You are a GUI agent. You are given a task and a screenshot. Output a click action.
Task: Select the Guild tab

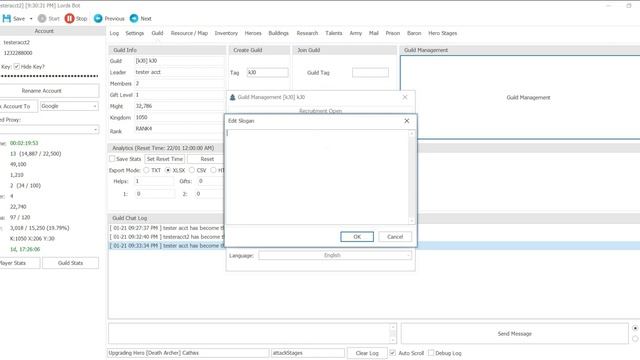tap(157, 33)
